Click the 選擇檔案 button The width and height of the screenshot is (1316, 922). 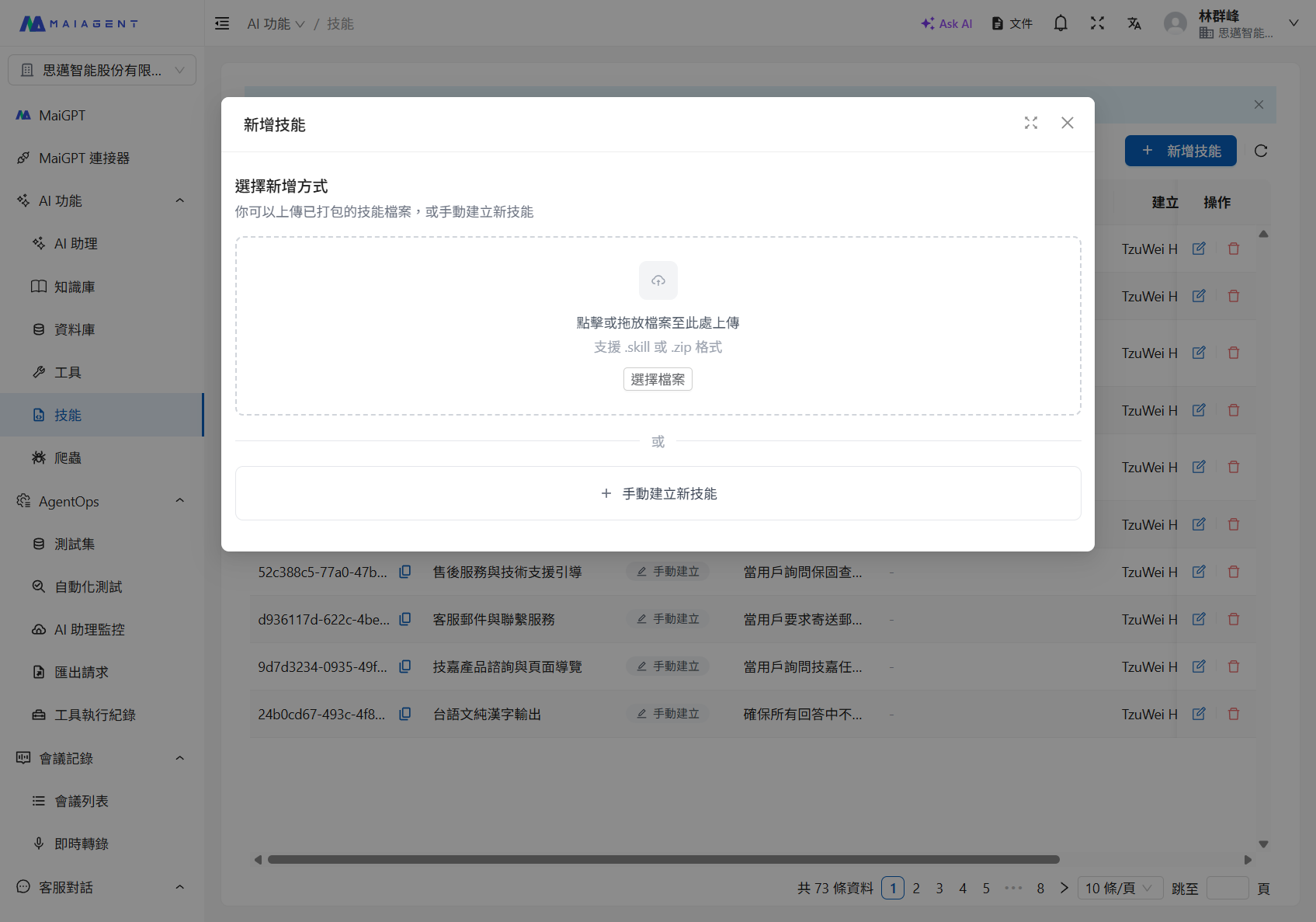(658, 379)
